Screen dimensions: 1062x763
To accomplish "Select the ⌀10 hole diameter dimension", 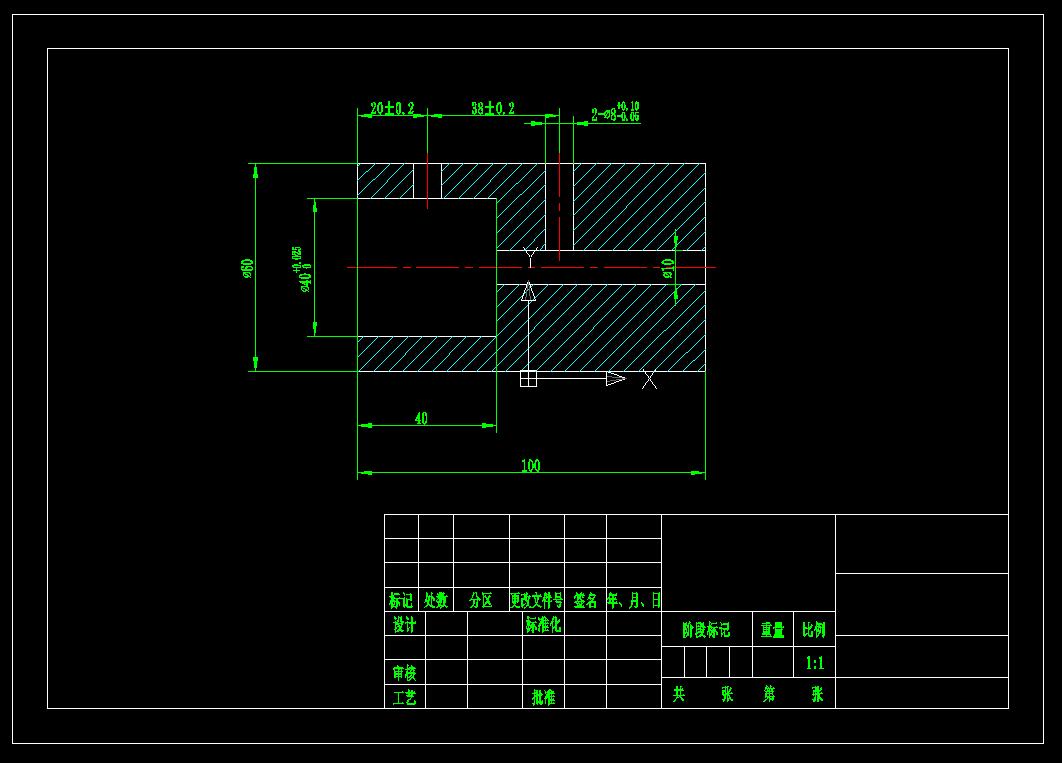I will [668, 269].
